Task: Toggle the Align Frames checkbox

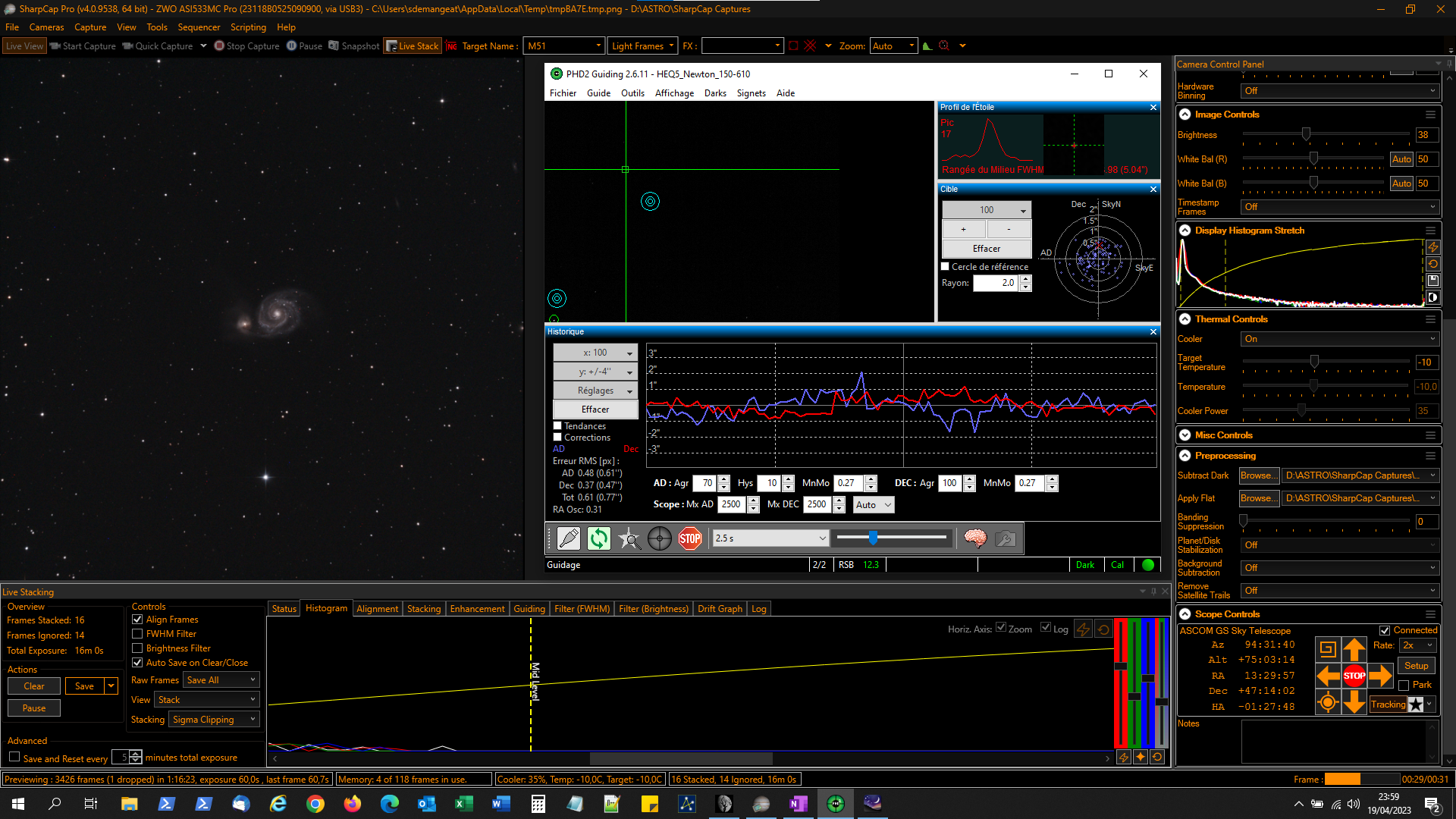Action: coord(137,620)
